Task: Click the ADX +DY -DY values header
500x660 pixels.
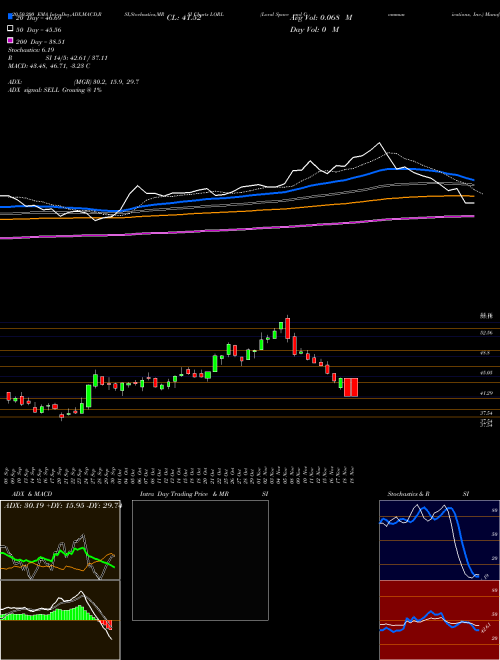Action: tap(62, 506)
